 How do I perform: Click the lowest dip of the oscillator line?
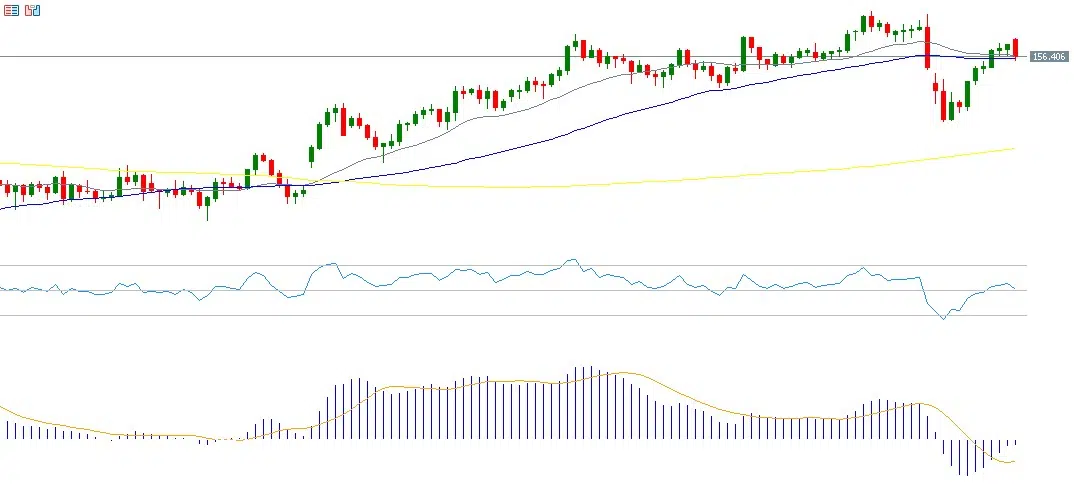[943, 318]
